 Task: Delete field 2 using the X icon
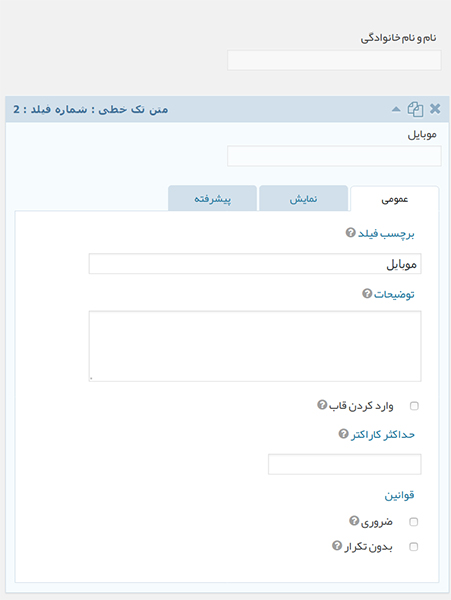coord(435,109)
